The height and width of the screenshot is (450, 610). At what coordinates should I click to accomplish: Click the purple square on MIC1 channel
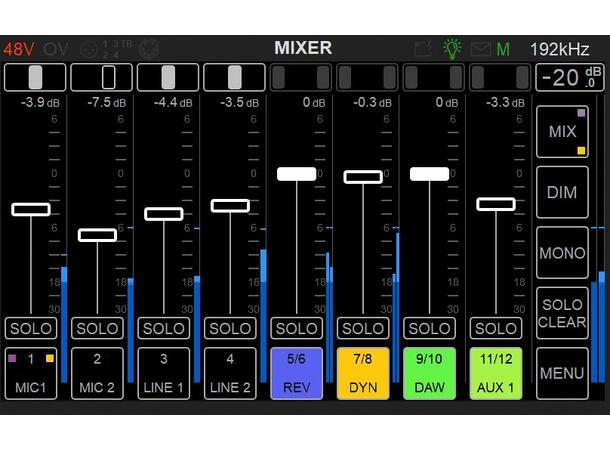pos(12,358)
